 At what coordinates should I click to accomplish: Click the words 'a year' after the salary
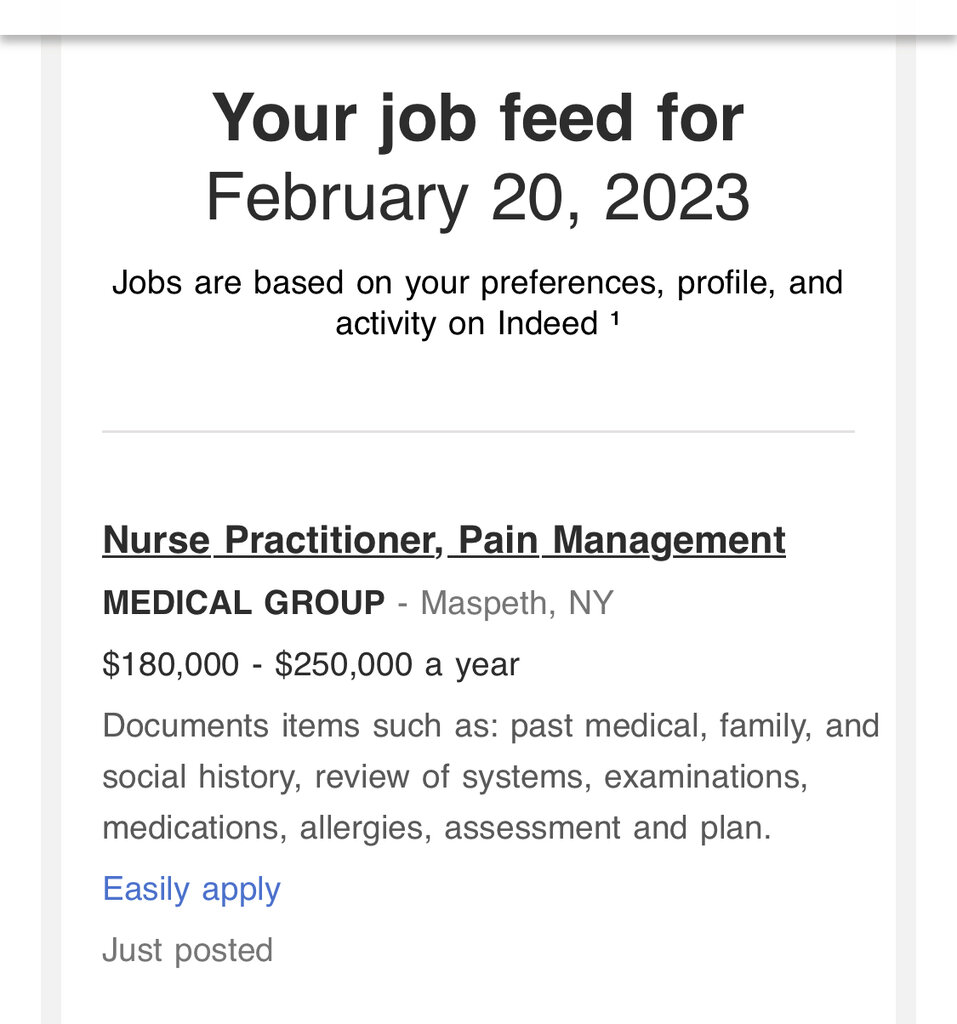472,665
